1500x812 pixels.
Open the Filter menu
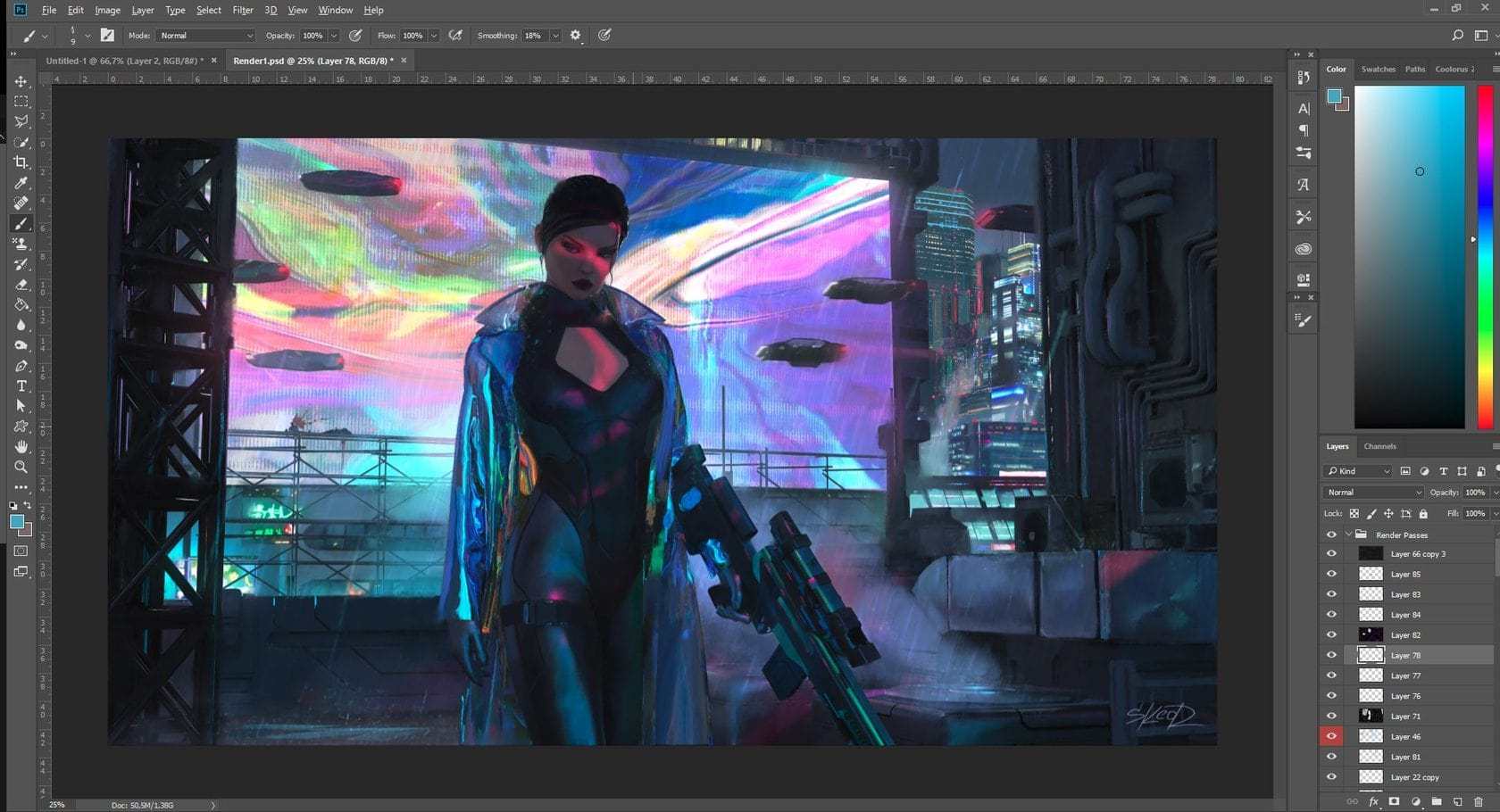click(243, 10)
